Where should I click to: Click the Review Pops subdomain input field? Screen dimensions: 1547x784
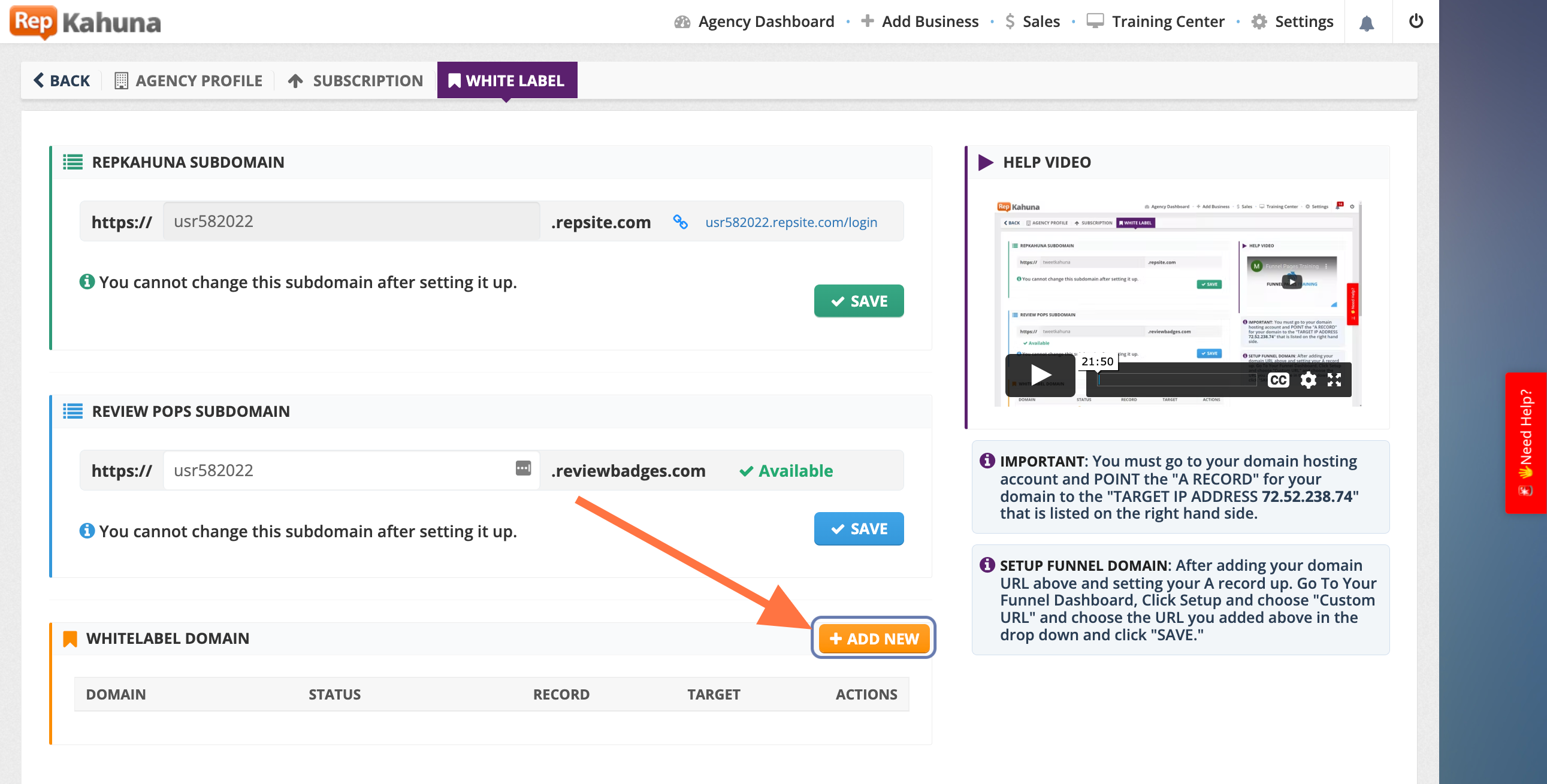336,470
